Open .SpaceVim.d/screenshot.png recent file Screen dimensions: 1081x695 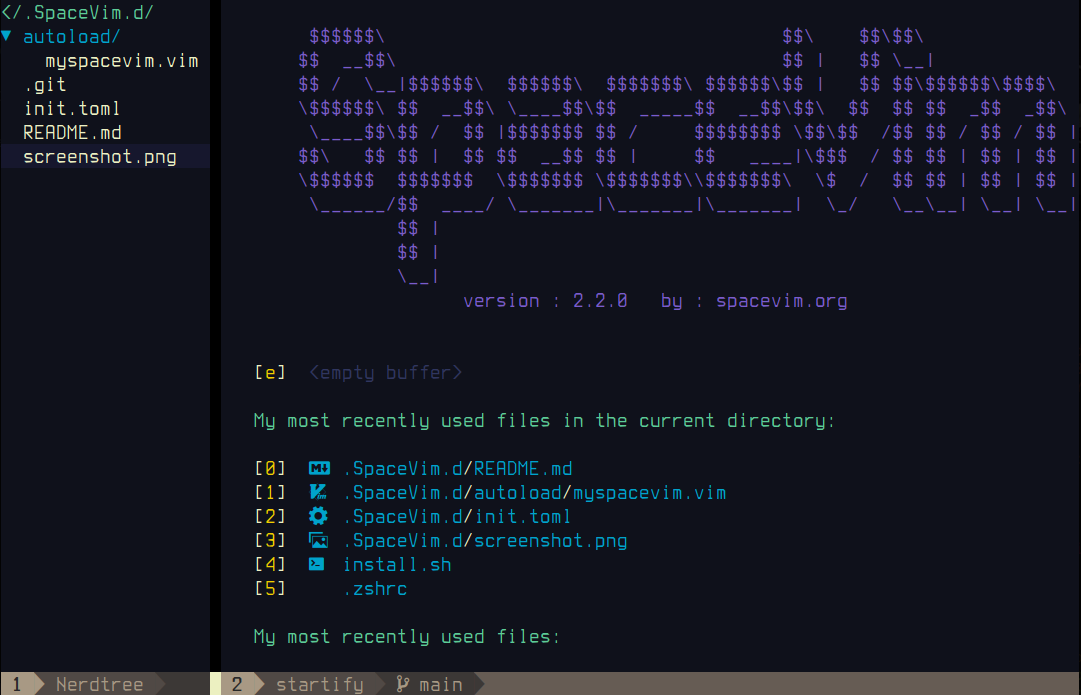pyautogui.click(x=485, y=541)
